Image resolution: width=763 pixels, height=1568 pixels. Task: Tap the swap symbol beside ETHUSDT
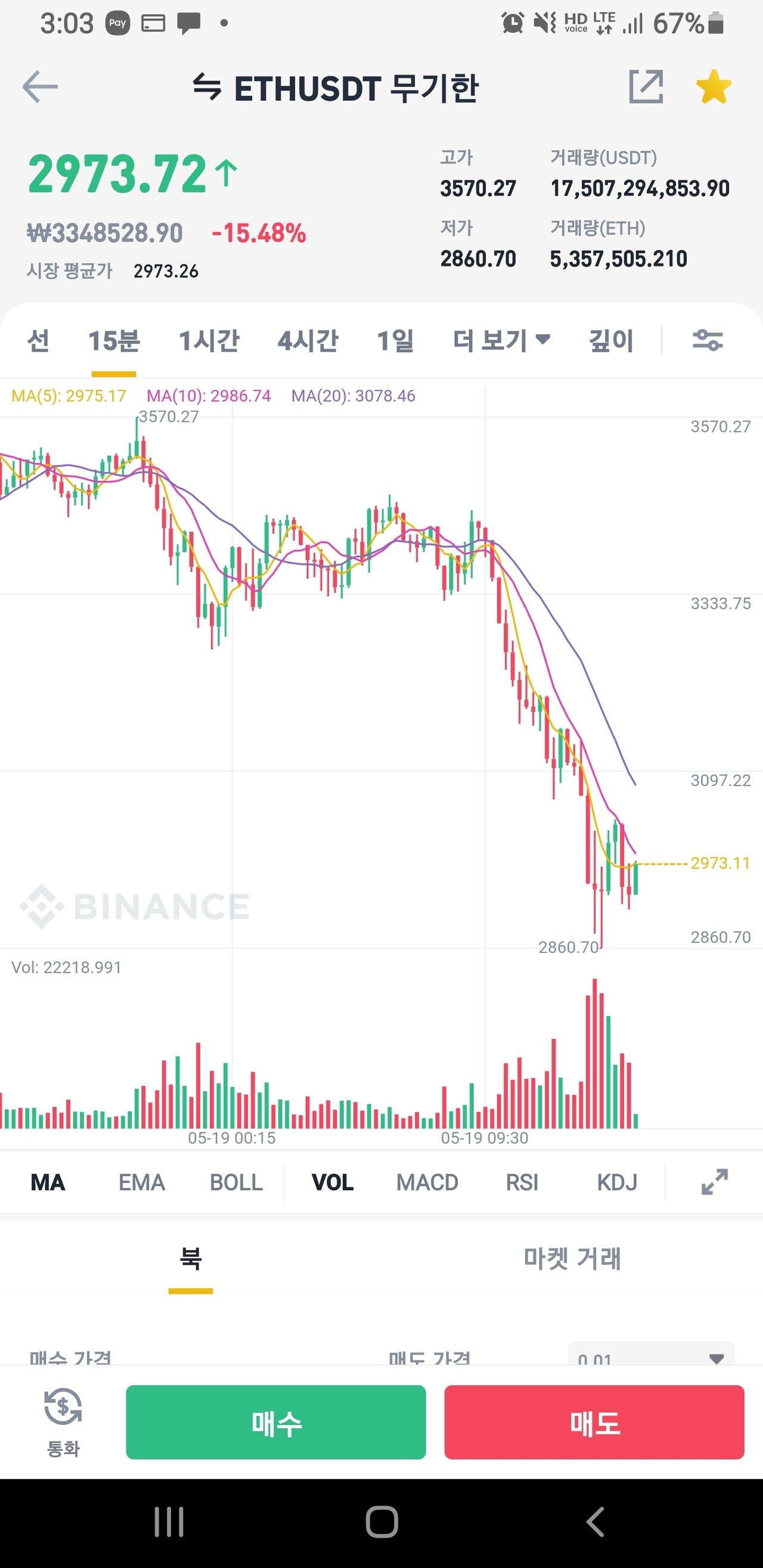pos(207,87)
